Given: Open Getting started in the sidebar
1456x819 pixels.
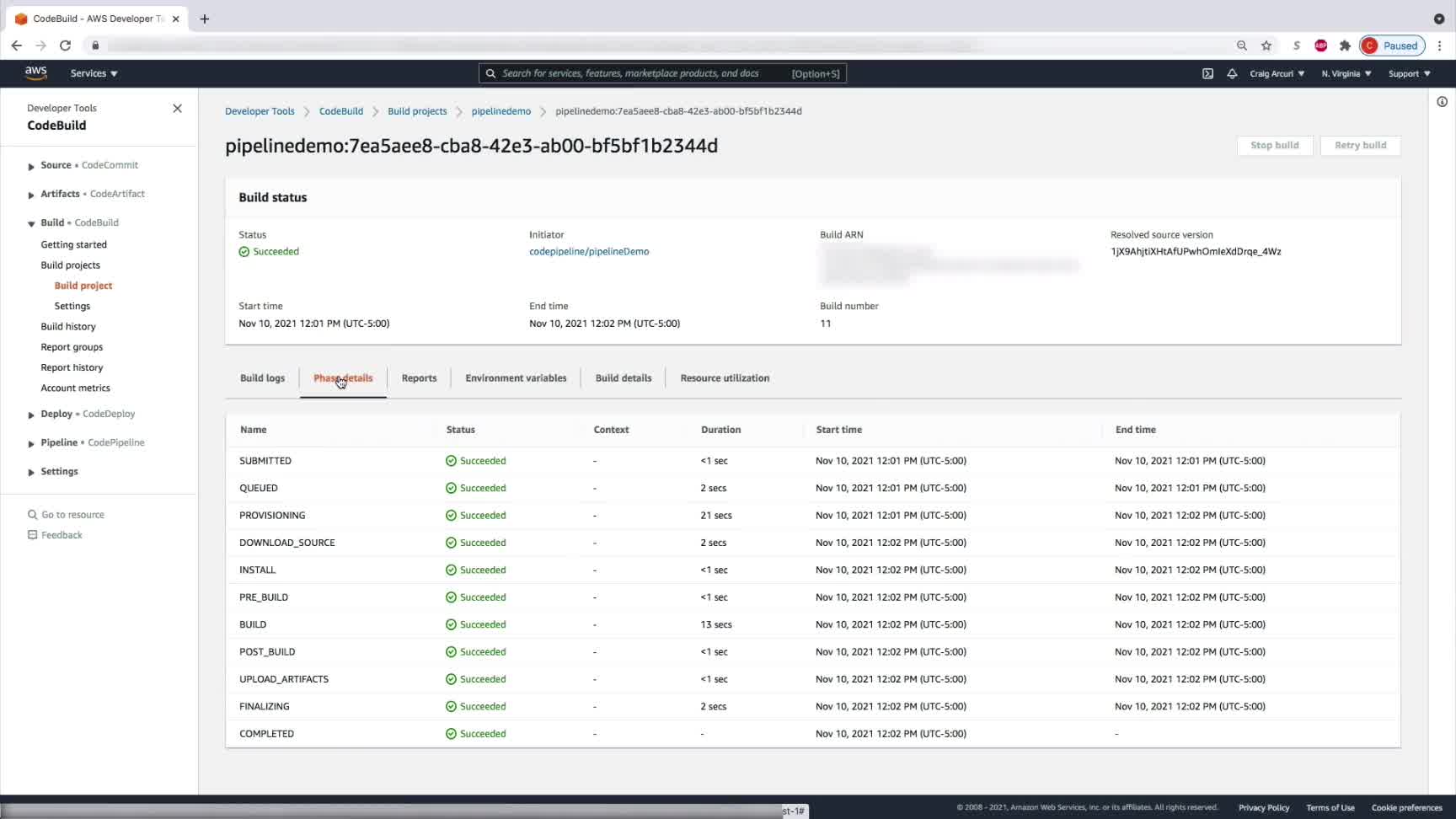Looking at the screenshot, I should click(74, 245).
